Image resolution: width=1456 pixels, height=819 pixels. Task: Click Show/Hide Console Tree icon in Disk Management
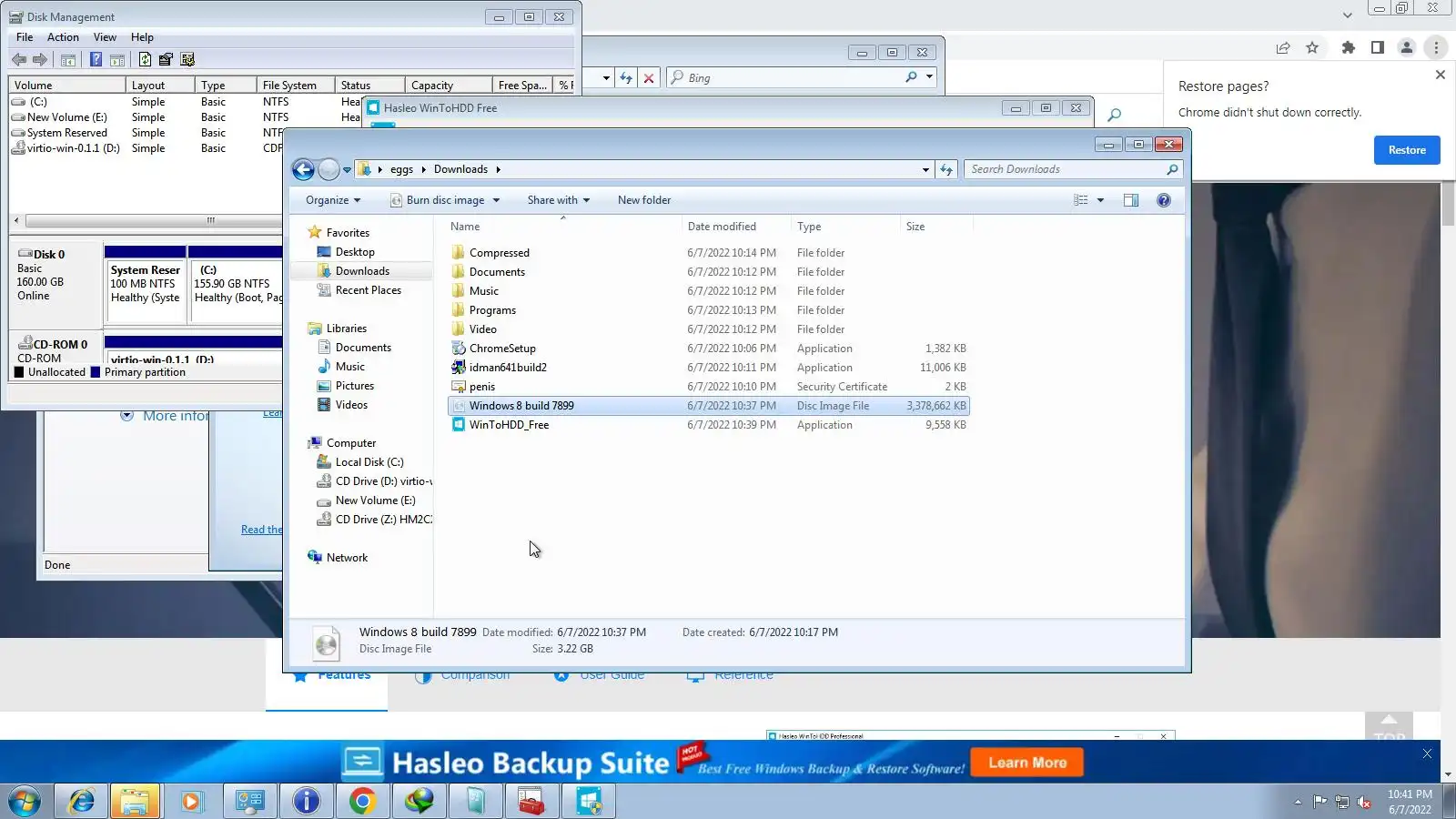(68, 60)
